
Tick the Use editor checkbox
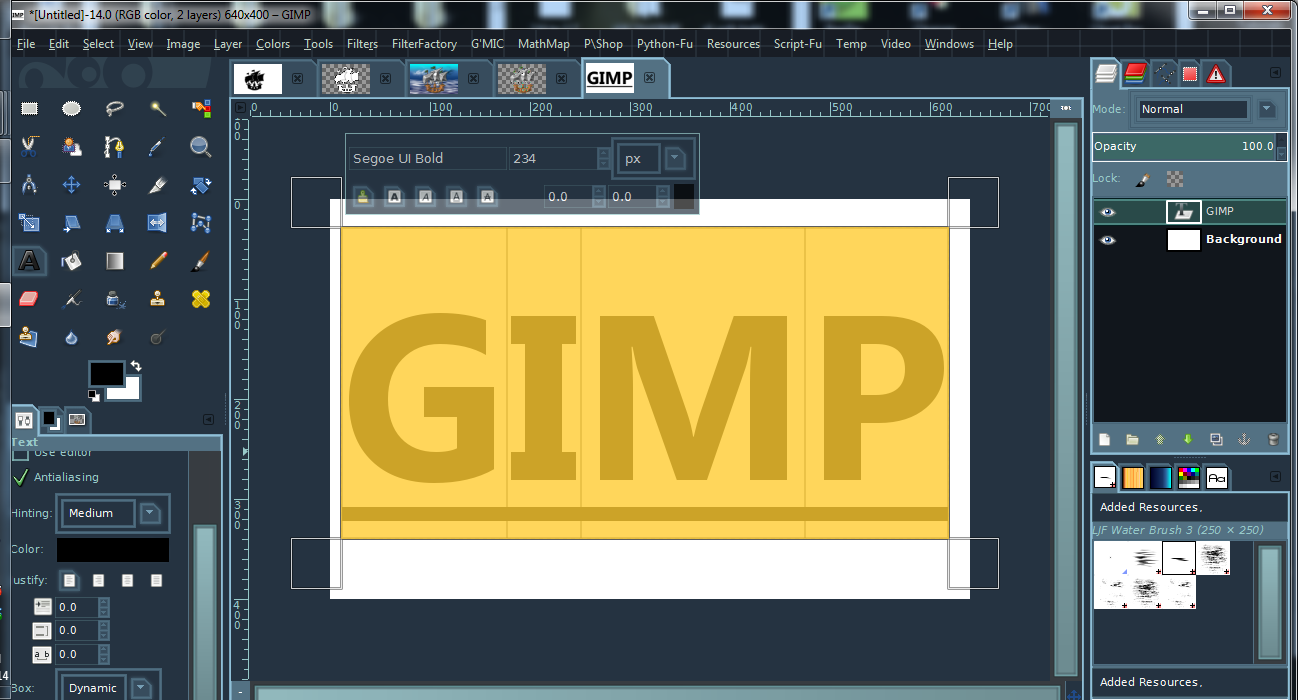[x=21, y=453]
